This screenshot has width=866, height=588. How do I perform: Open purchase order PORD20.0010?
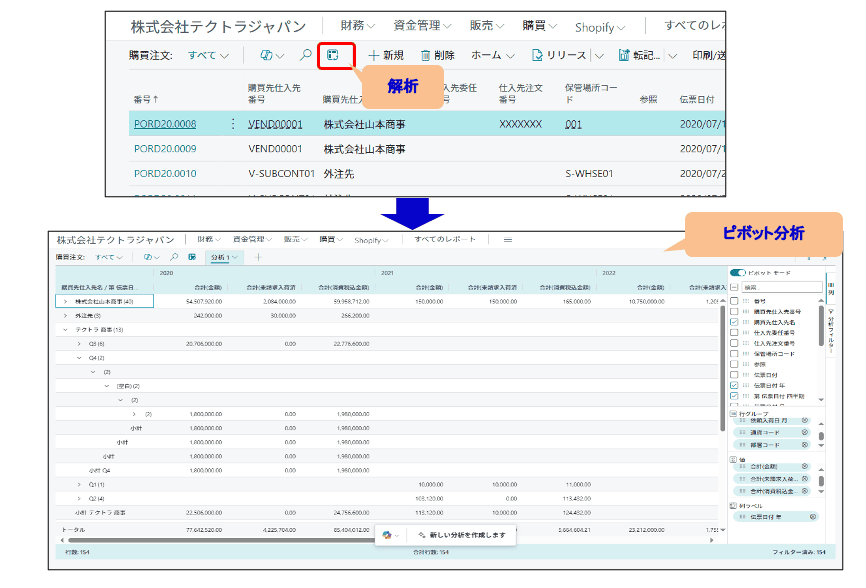[x=165, y=173]
